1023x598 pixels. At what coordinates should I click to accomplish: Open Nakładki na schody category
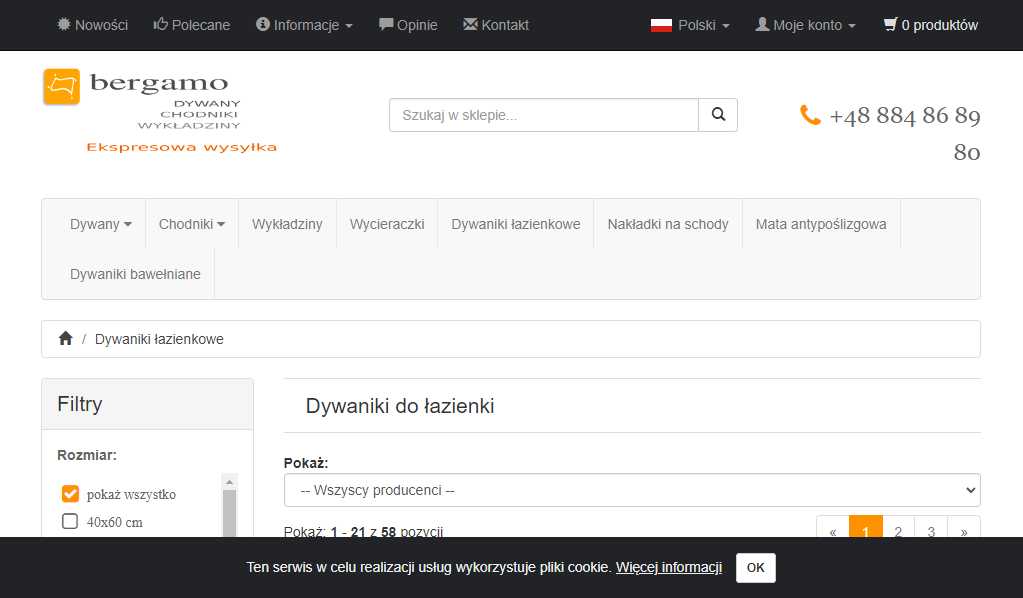tap(667, 224)
